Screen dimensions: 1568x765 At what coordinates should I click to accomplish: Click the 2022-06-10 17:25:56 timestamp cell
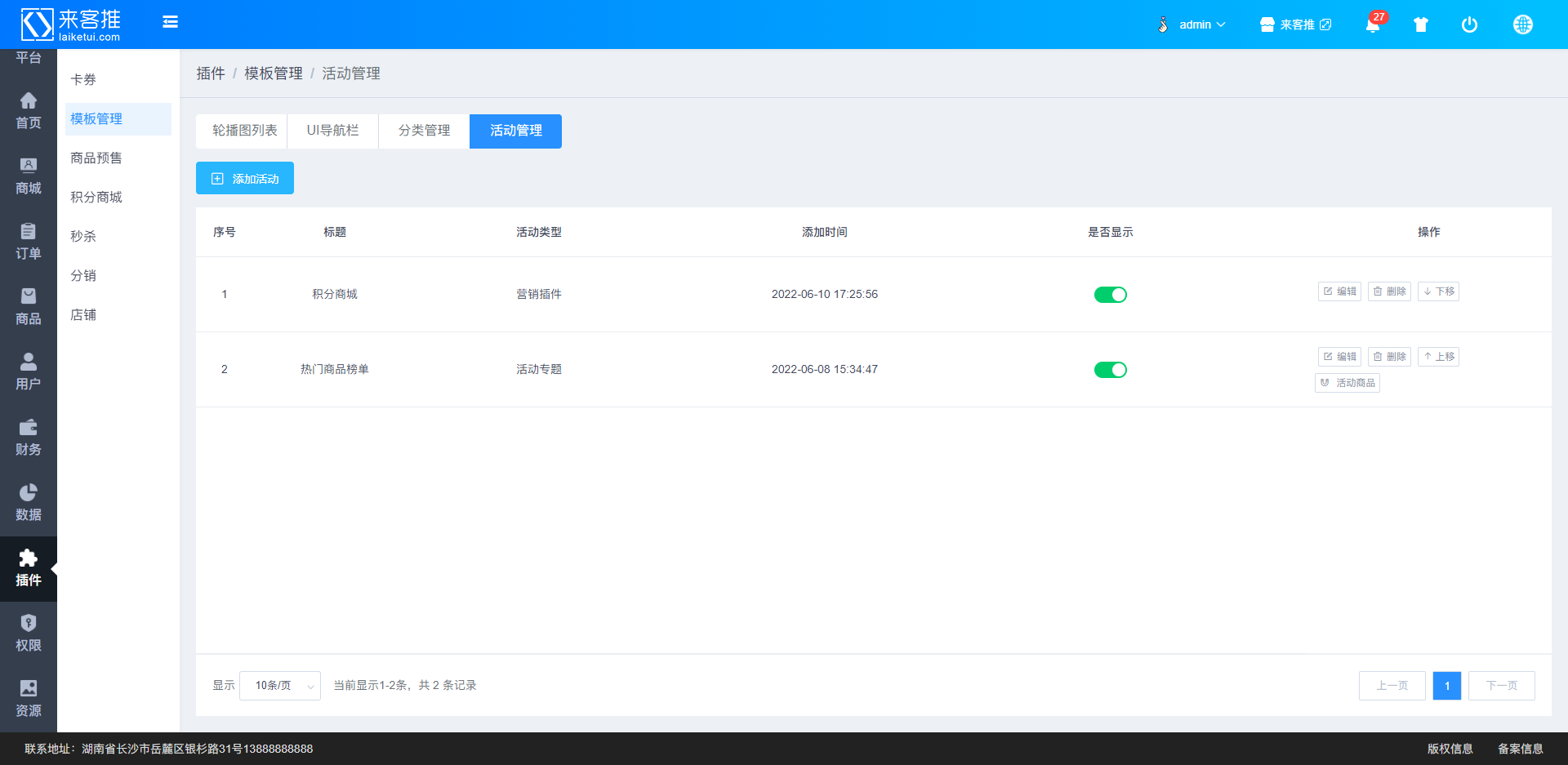pyautogui.click(x=825, y=295)
